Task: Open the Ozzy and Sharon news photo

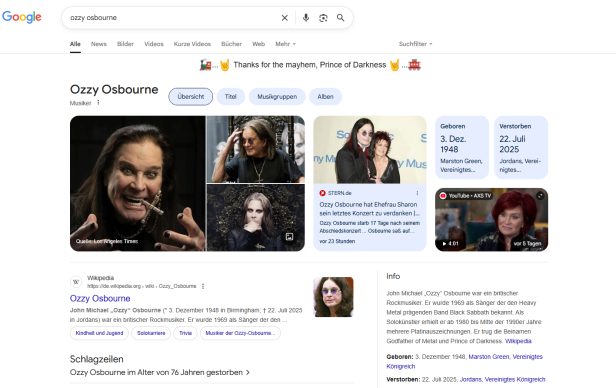Action: pos(370,150)
